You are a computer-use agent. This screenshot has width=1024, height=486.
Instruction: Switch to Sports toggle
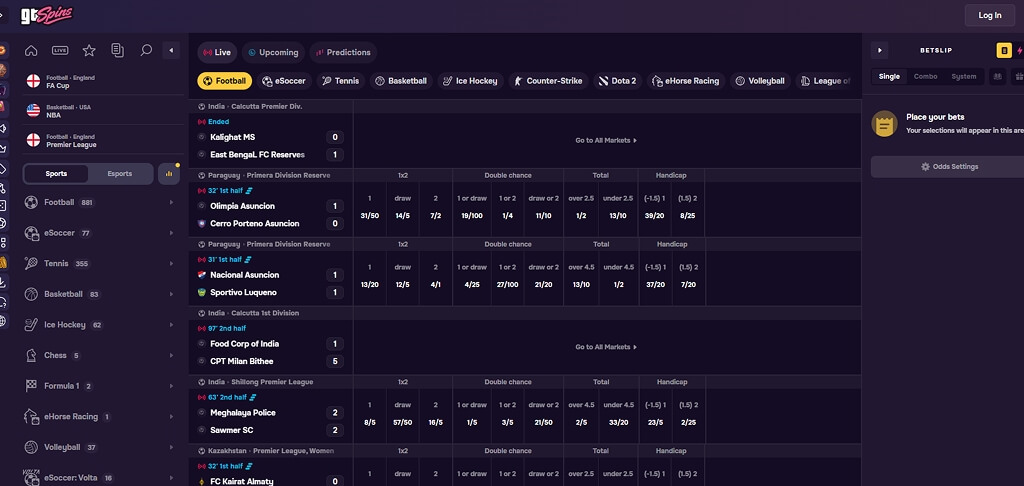(x=56, y=174)
